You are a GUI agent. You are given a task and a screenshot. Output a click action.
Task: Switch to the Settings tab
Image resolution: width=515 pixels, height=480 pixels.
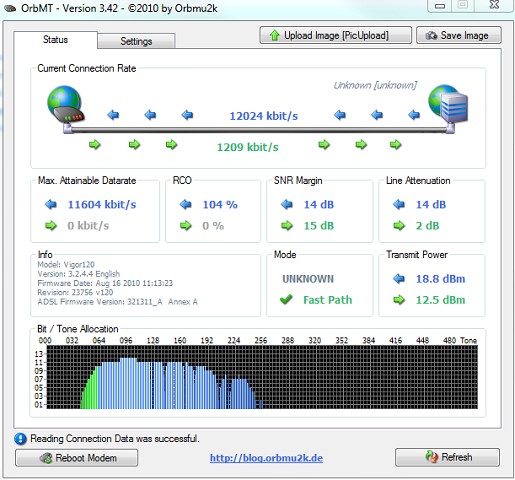pyautogui.click(x=136, y=41)
